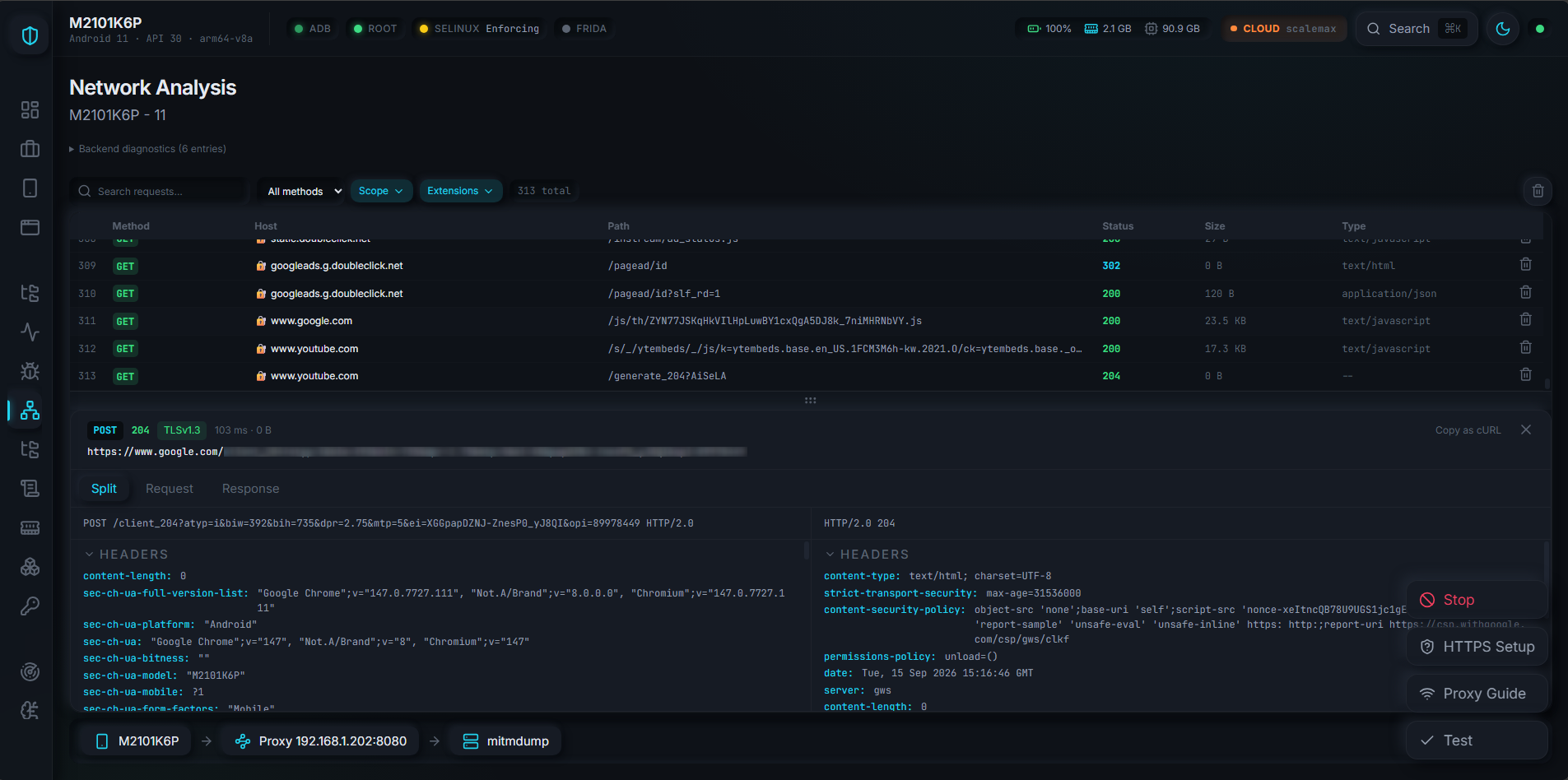The width and height of the screenshot is (1568, 780).
Task: Select the /pagead/id?slf_rd=1 request row
Action: [807, 294]
